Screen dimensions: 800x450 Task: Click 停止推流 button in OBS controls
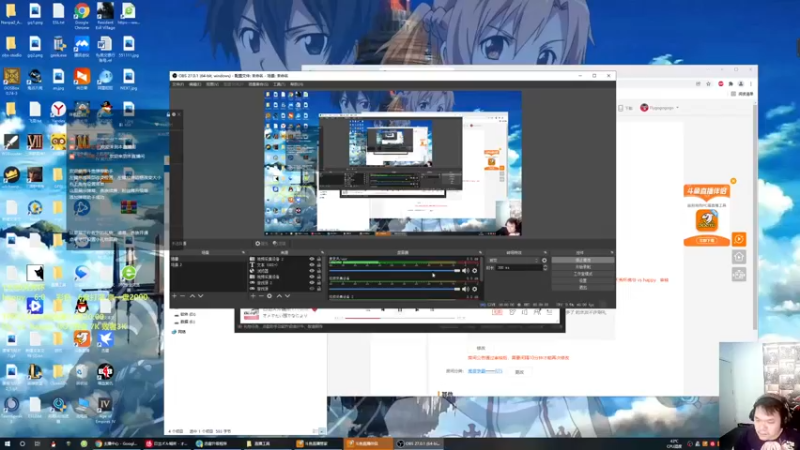(x=583, y=260)
